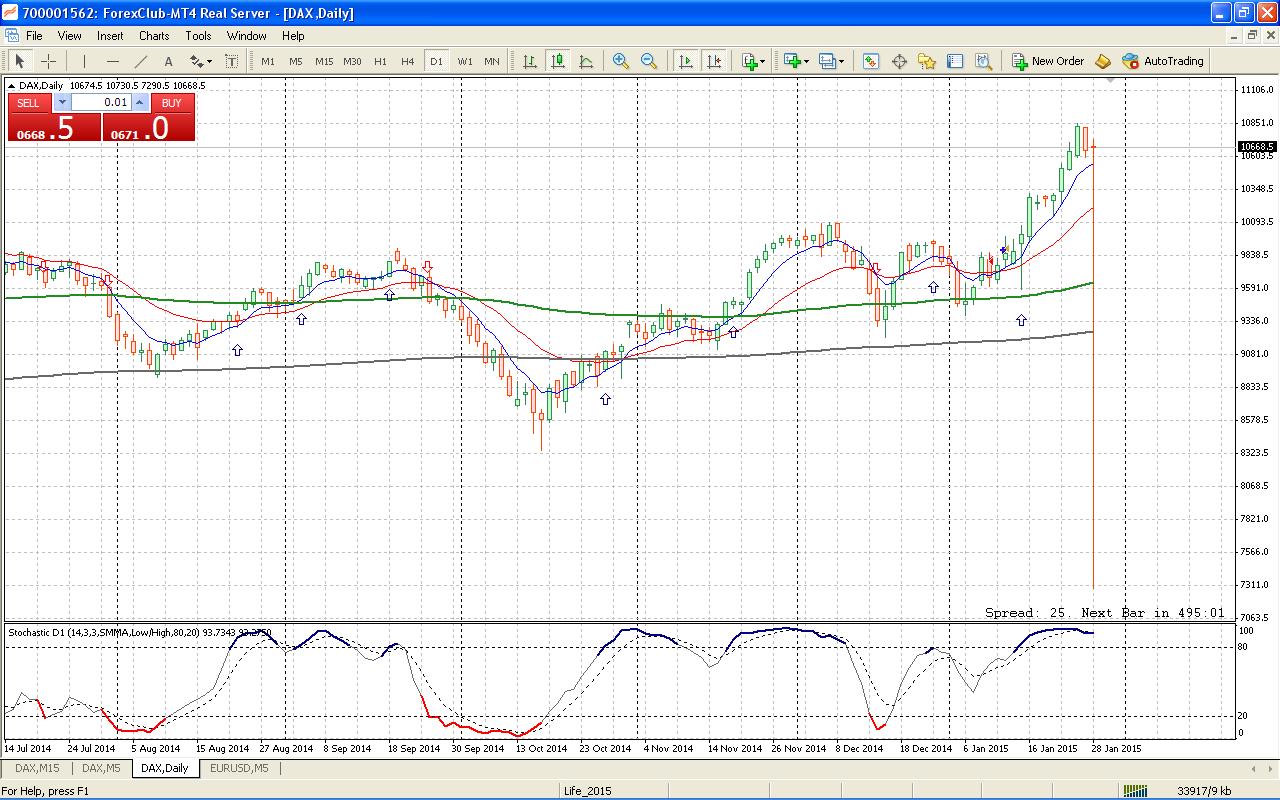Switch to M30 timeframe
Image resolution: width=1280 pixels, height=800 pixels.
coord(352,61)
